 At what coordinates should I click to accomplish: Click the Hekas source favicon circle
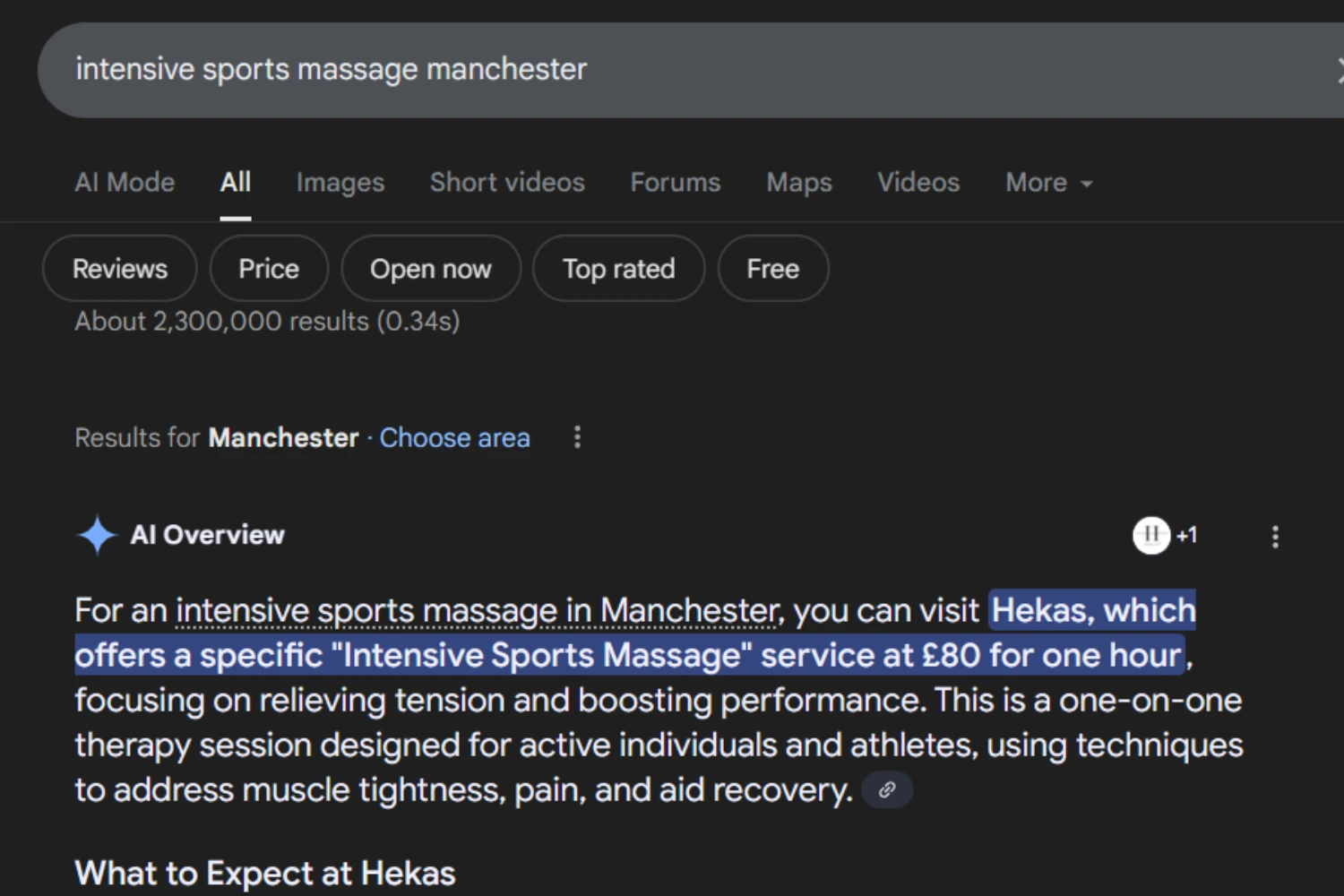coord(1151,536)
